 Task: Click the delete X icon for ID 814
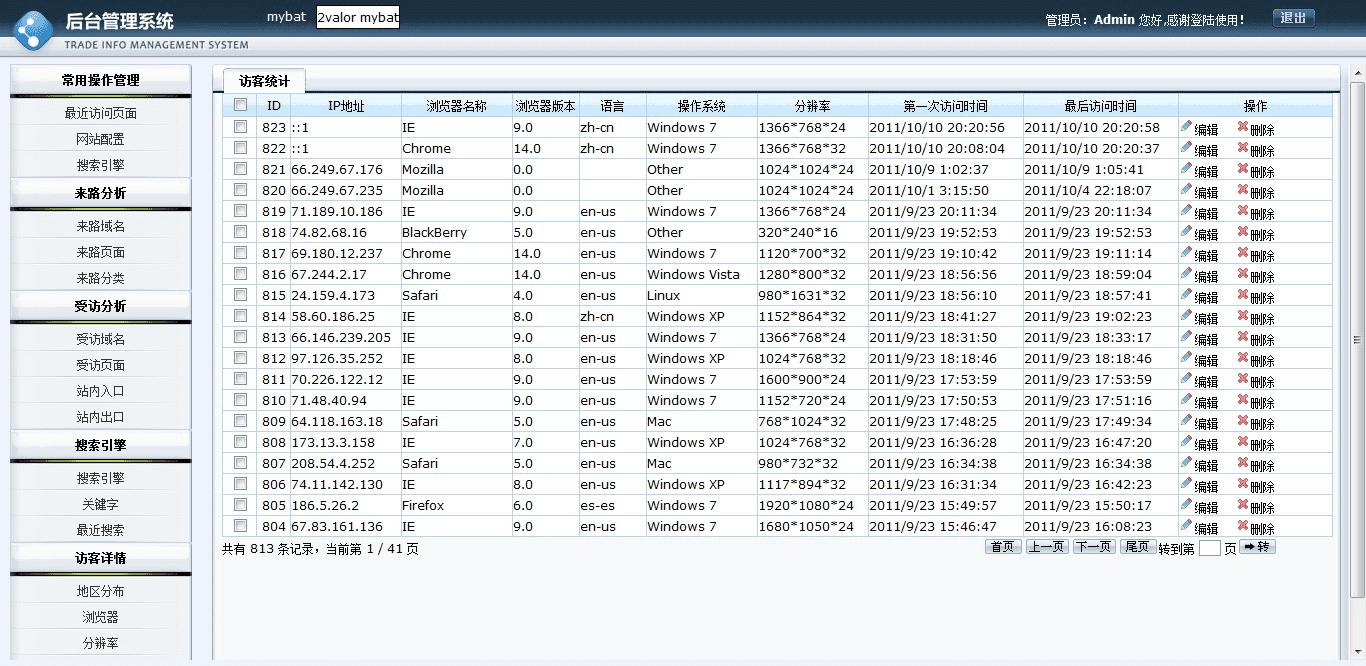(1243, 315)
